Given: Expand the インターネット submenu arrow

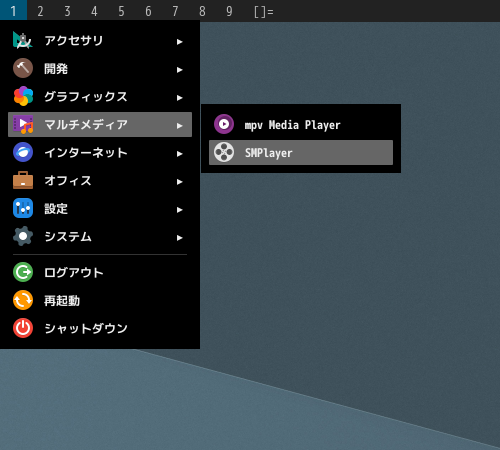Looking at the screenshot, I should tap(180, 154).
